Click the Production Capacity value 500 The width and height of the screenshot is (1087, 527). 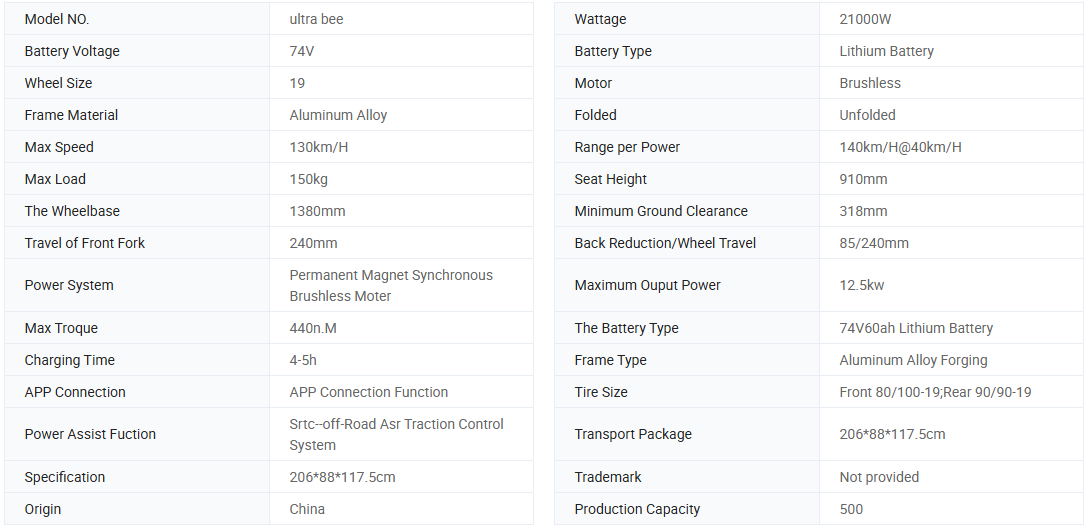click(x=851, y=509)
